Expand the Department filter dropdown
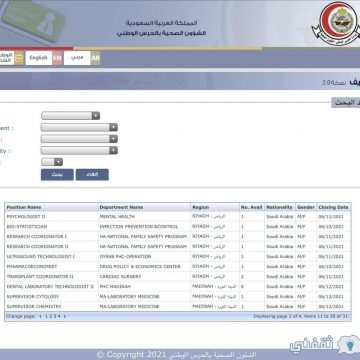The width and height of the screenshot is (360, 360). coord(79,128)
